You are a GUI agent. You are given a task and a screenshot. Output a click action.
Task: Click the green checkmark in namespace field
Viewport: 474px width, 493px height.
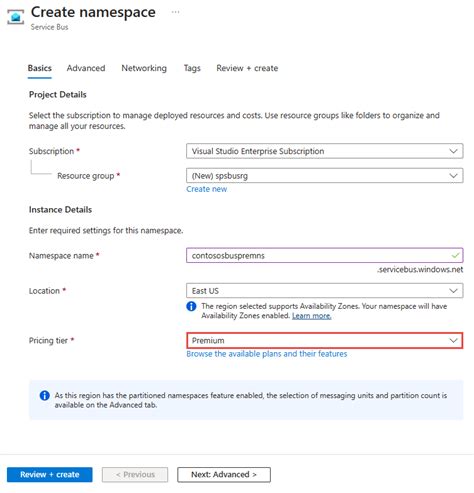[x=455, y=256]
